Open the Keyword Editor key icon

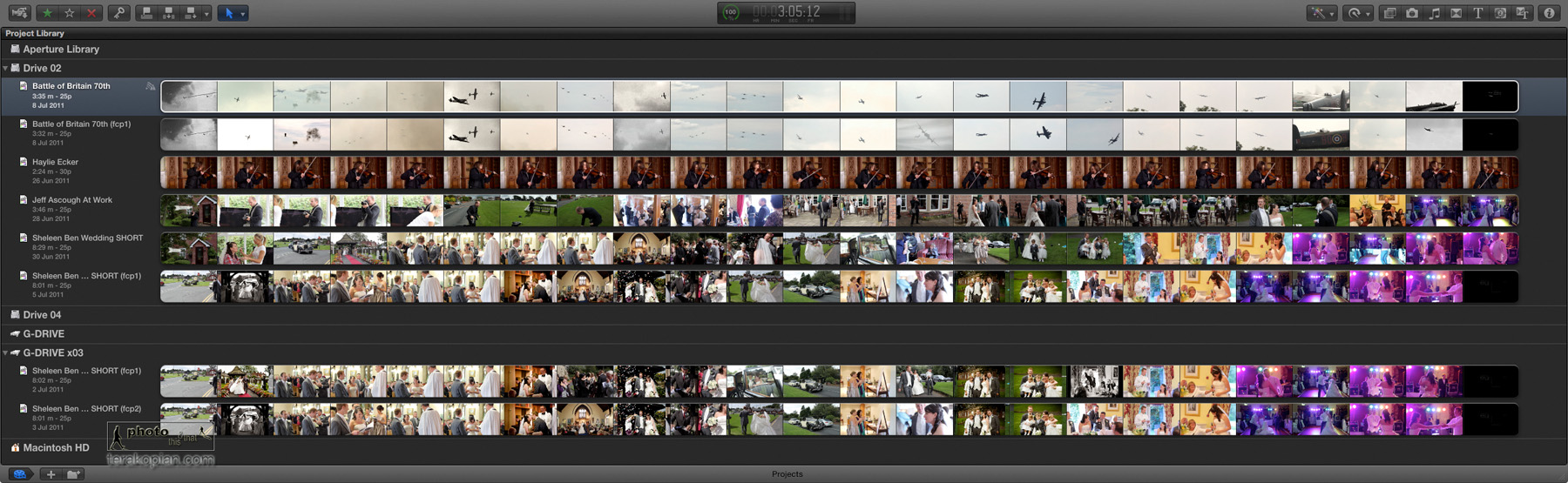tap(119, 13)
